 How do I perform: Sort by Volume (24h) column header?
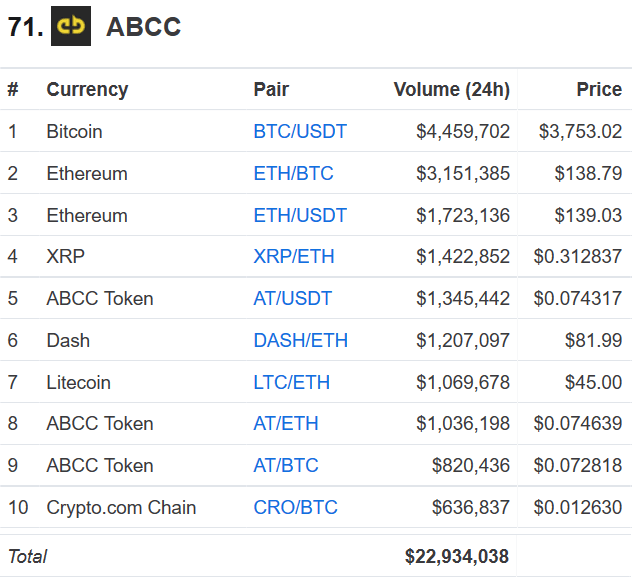pos(451,89)
